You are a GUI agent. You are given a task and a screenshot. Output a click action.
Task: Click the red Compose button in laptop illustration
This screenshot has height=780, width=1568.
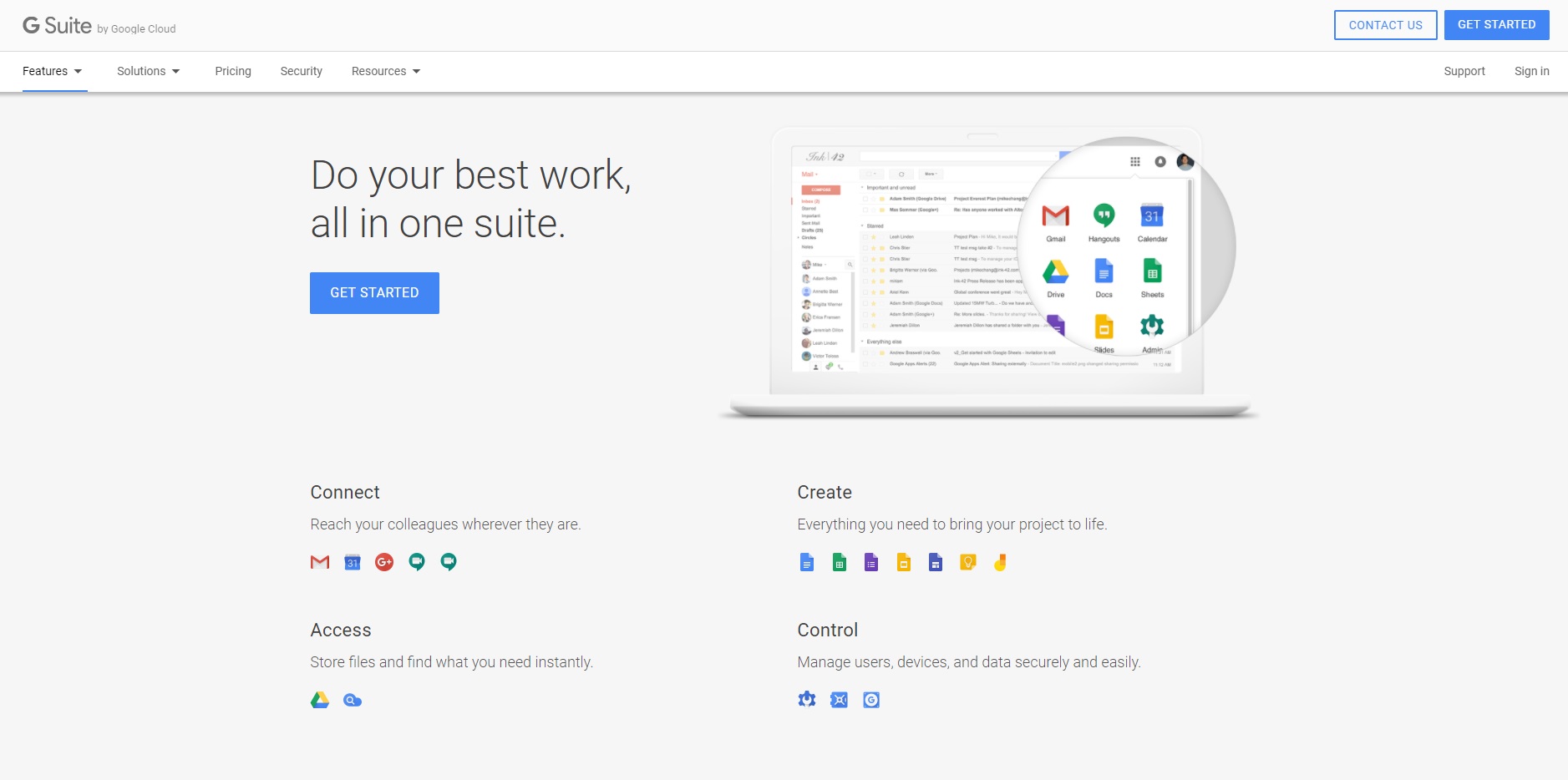(x=821, y=190)
